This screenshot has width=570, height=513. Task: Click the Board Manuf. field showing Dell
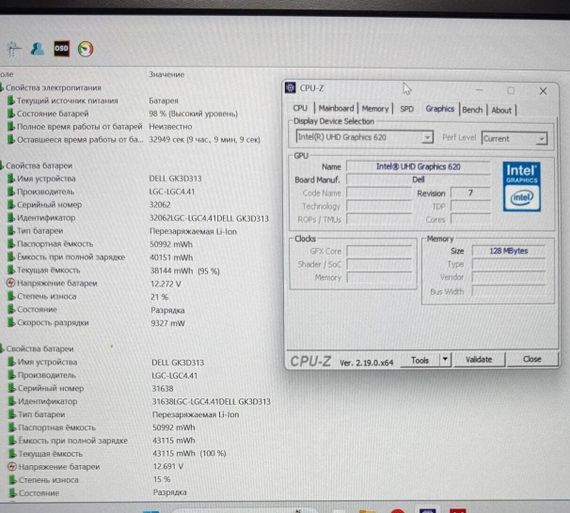point(418,180)
